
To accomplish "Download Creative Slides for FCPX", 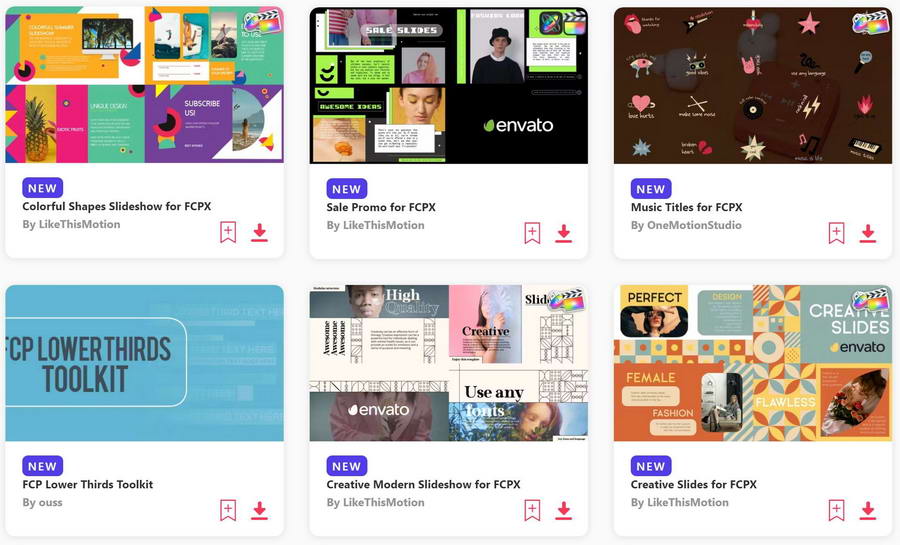I will (868, 510).
